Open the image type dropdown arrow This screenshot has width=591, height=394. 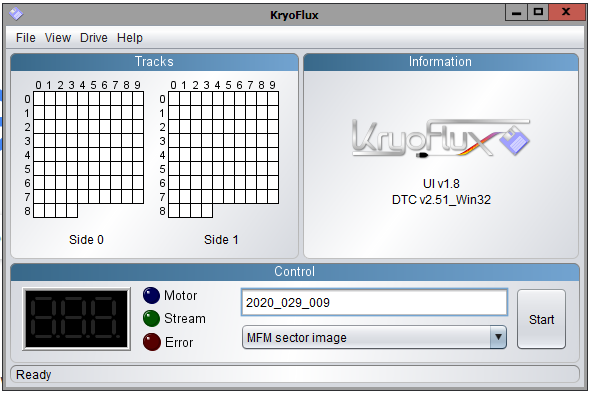pyautogui.click(x=498, y=337)
